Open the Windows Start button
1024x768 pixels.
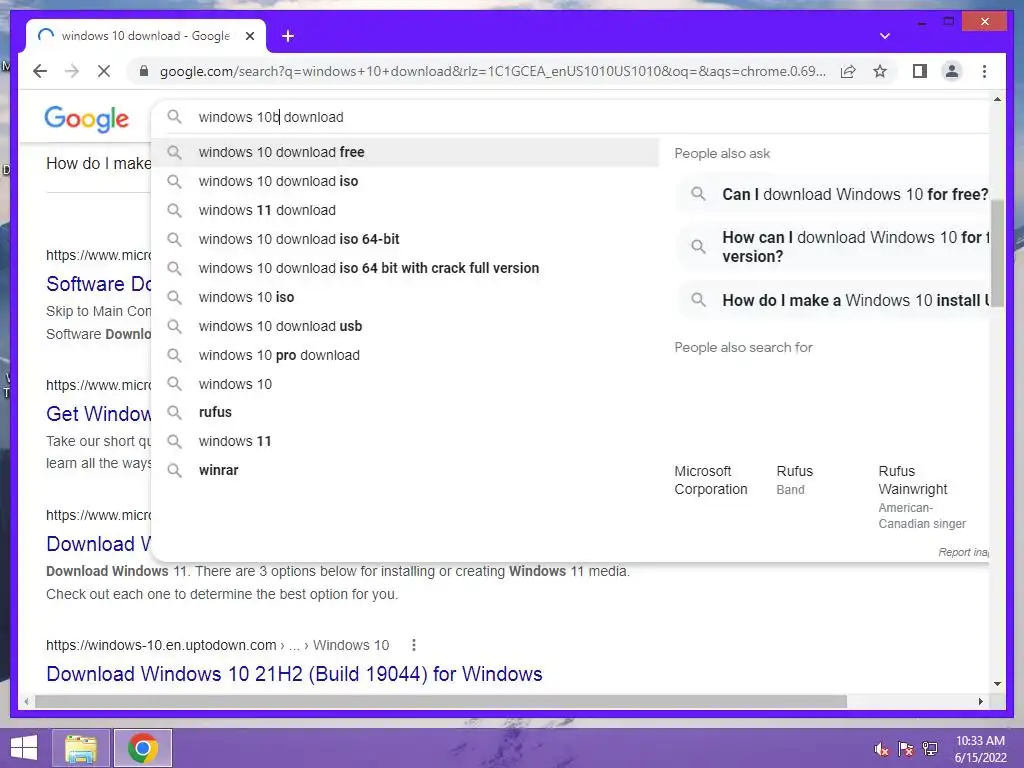[24, 748]
